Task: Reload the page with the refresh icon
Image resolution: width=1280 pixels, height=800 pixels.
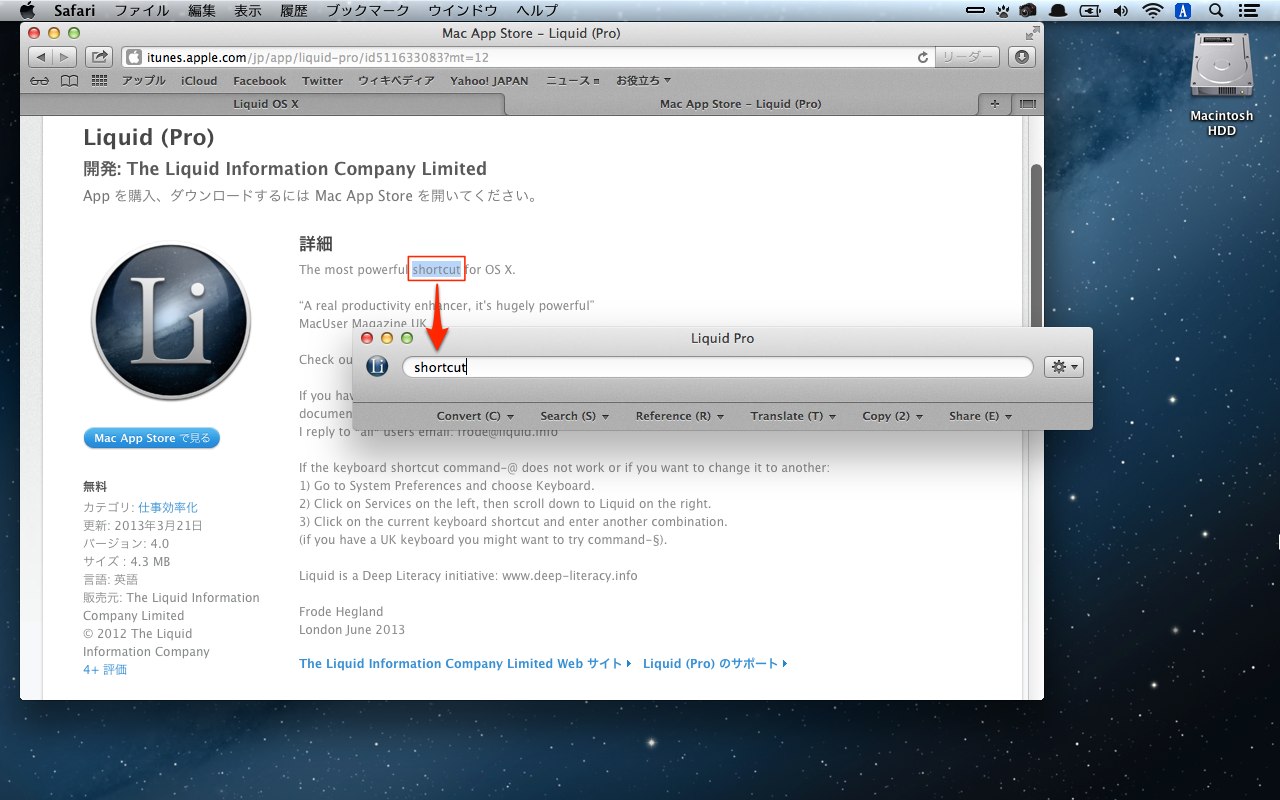Action: tap(922, 57)
